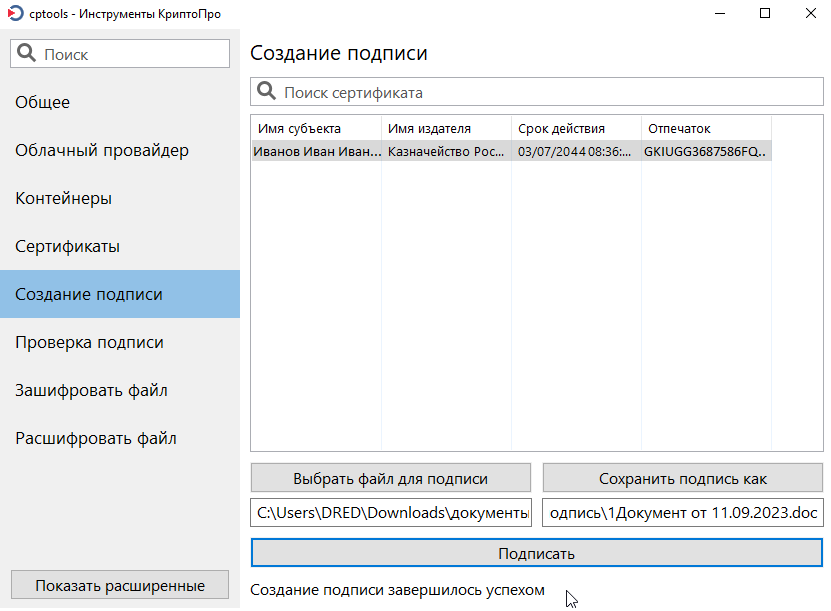
Task: Switch to the Сертификаты section
Action: pos(67,246)
